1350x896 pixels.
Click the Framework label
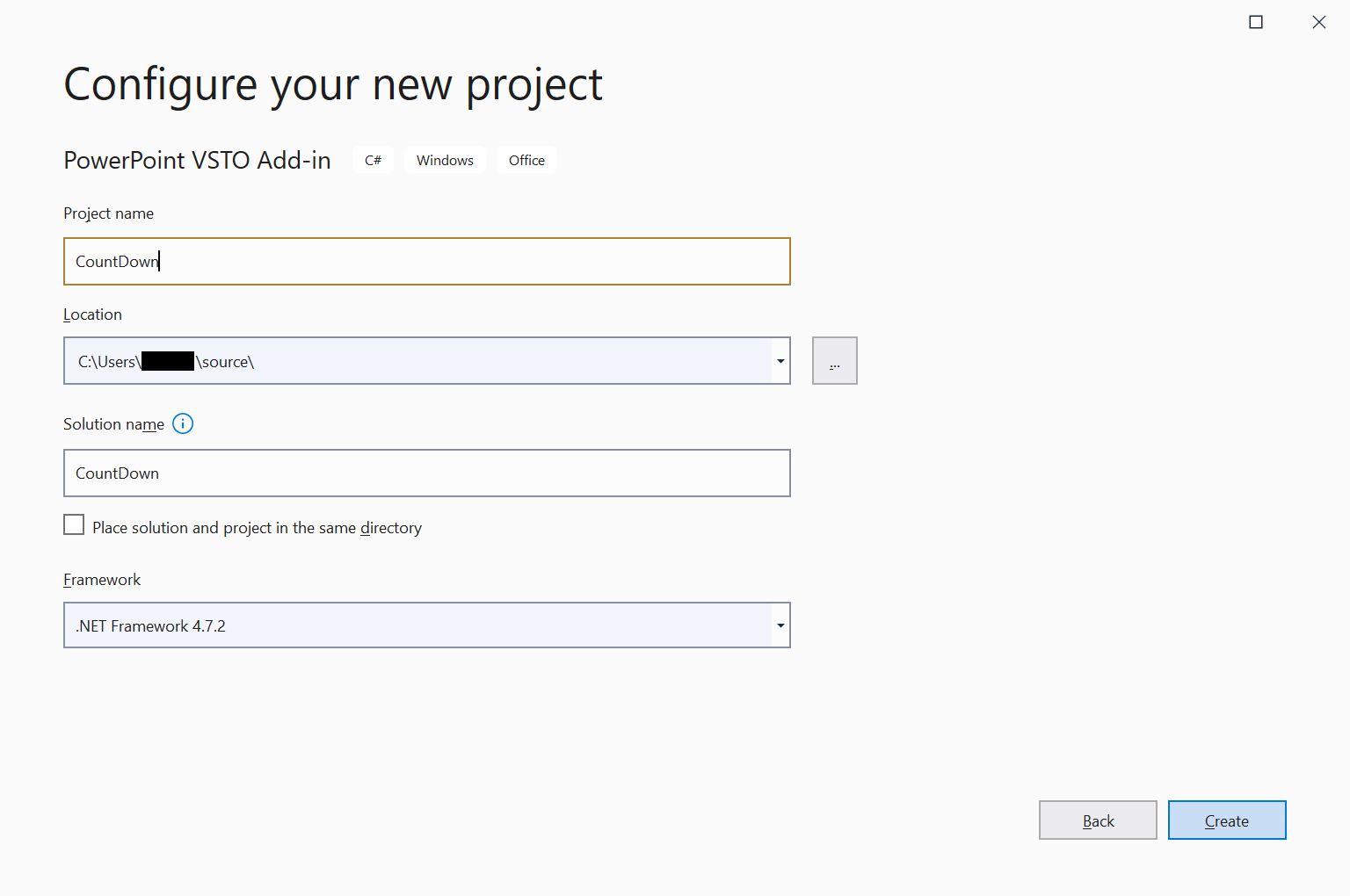pyautogui.click(x=102, y=580)
